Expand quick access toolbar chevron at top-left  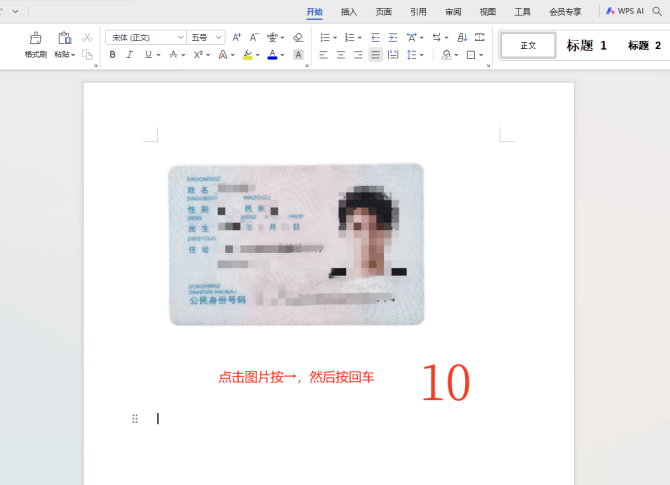click(x=15, y=12)
